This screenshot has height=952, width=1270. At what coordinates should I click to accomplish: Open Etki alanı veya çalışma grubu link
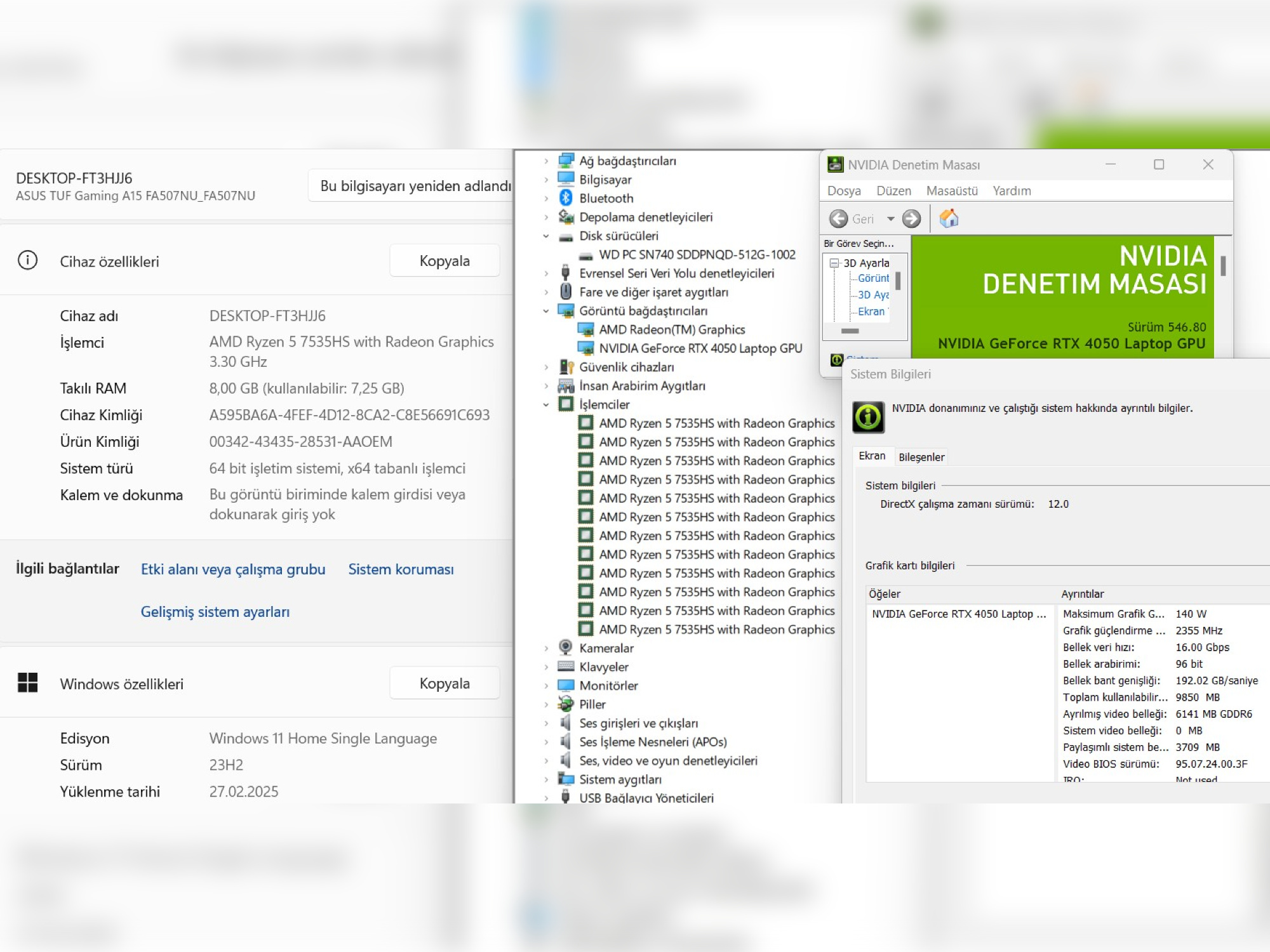tap(233, 569)
